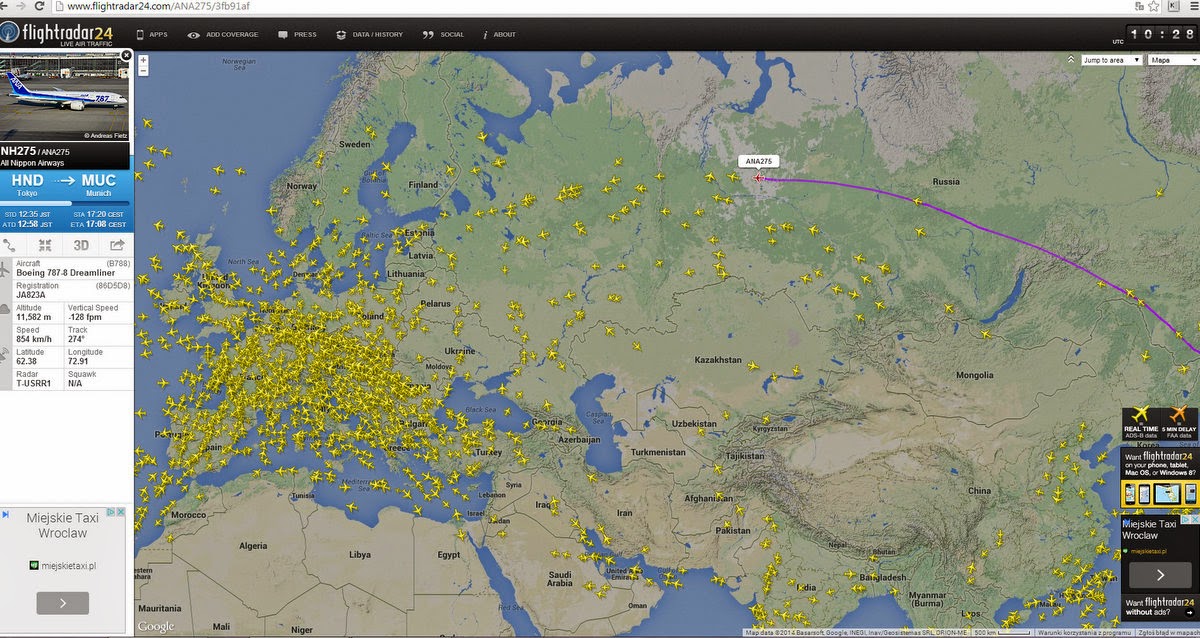Open the Data / History menu
The height and width of the screenshot is (638, 1200).
[x=369, y=35]
